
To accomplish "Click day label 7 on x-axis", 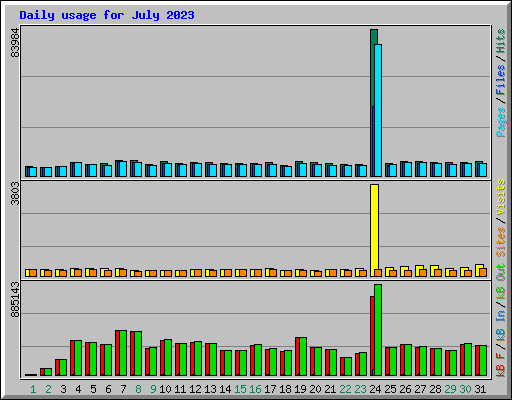I will pyautogui.click(x=123, y=389).
